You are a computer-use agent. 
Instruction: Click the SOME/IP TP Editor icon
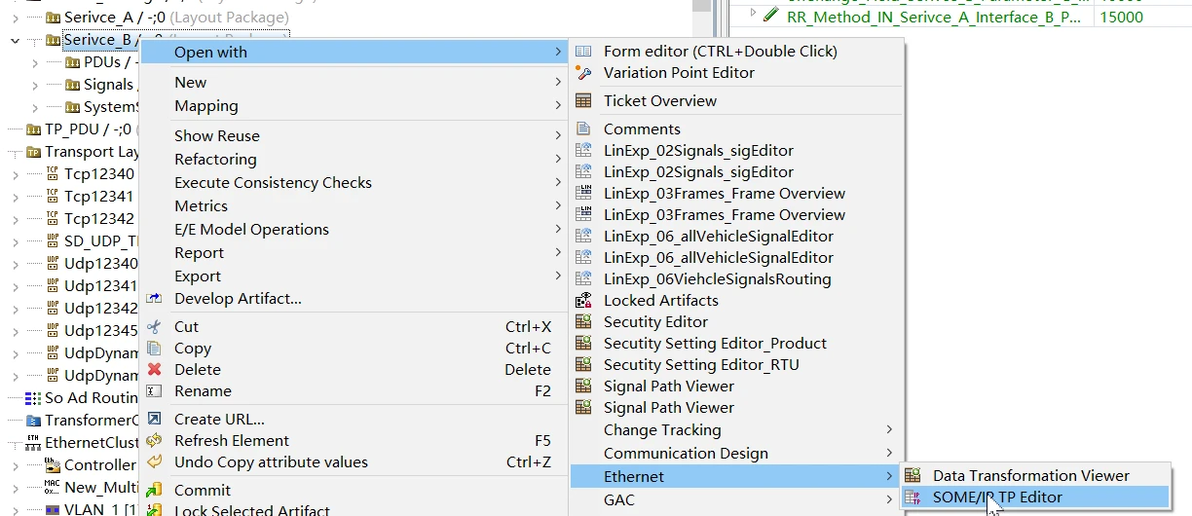pyautogui.click(x=913, y=497)
